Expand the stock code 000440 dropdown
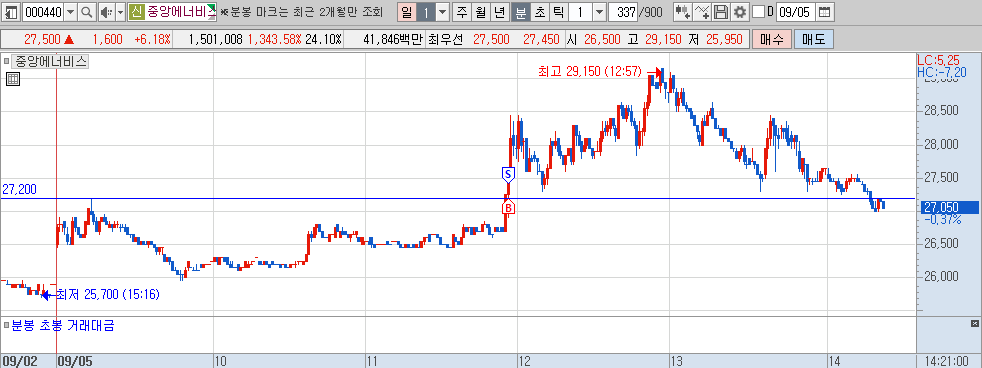This screenshot has height=368, width=982. coord(70,12)
